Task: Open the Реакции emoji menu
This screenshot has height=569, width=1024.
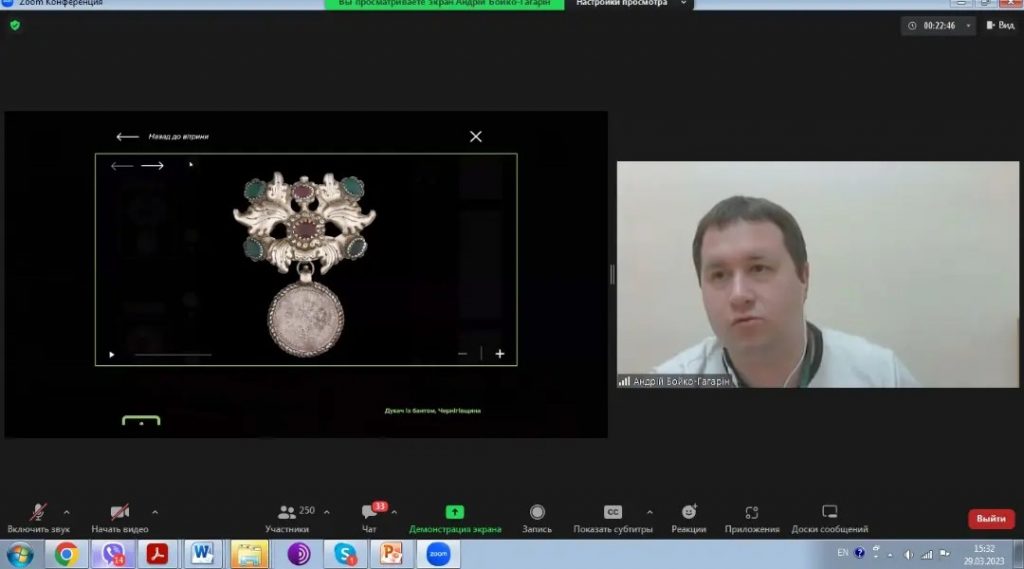Action: 689,514
